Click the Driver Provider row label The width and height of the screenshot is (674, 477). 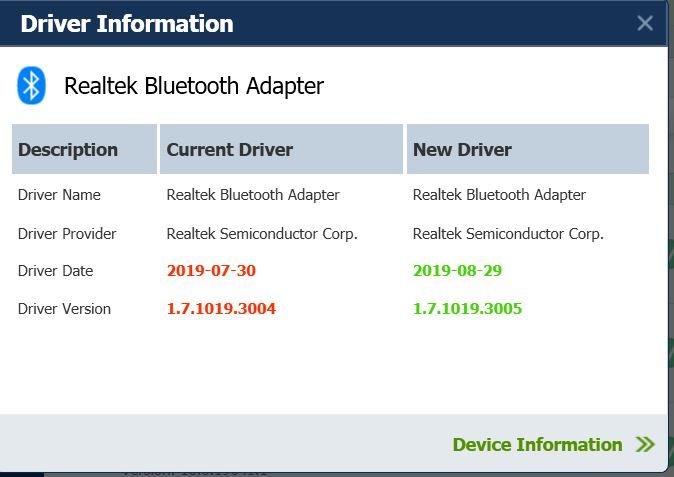click(x=67, y=234)
